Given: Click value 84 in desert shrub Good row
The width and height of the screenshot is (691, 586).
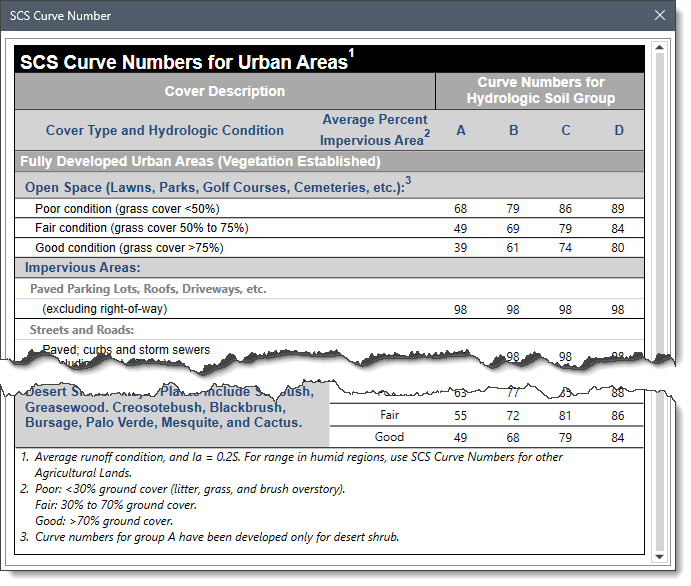Looking at the screenshot, I should [x=618, y=438].
